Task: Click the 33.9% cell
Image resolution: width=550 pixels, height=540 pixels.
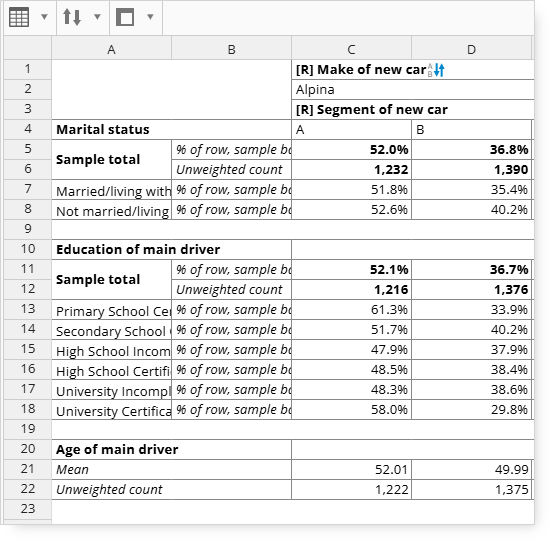Action: [x=471, y=309]
